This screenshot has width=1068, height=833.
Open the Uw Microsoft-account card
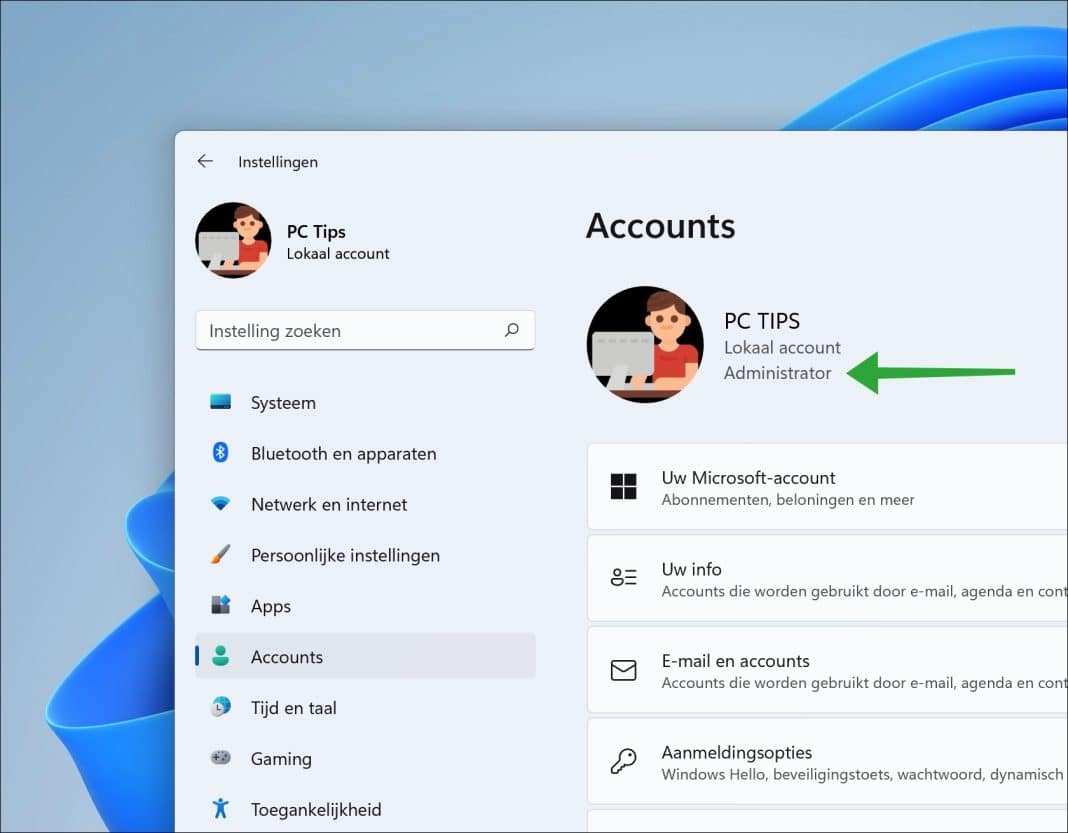pyautogui.click(x=828, y=486)
